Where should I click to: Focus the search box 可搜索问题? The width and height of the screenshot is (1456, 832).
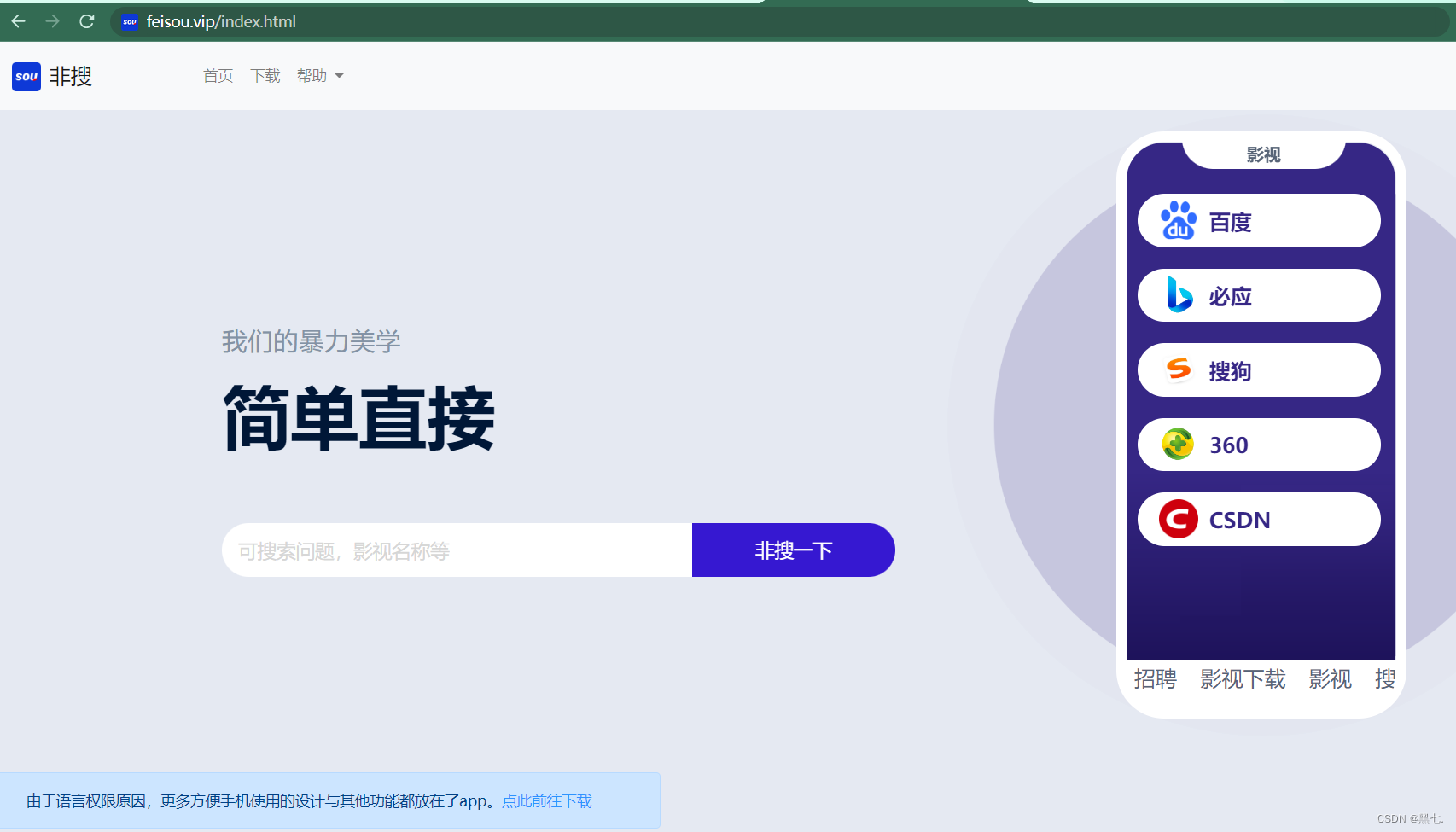click(x=457, y=550)
